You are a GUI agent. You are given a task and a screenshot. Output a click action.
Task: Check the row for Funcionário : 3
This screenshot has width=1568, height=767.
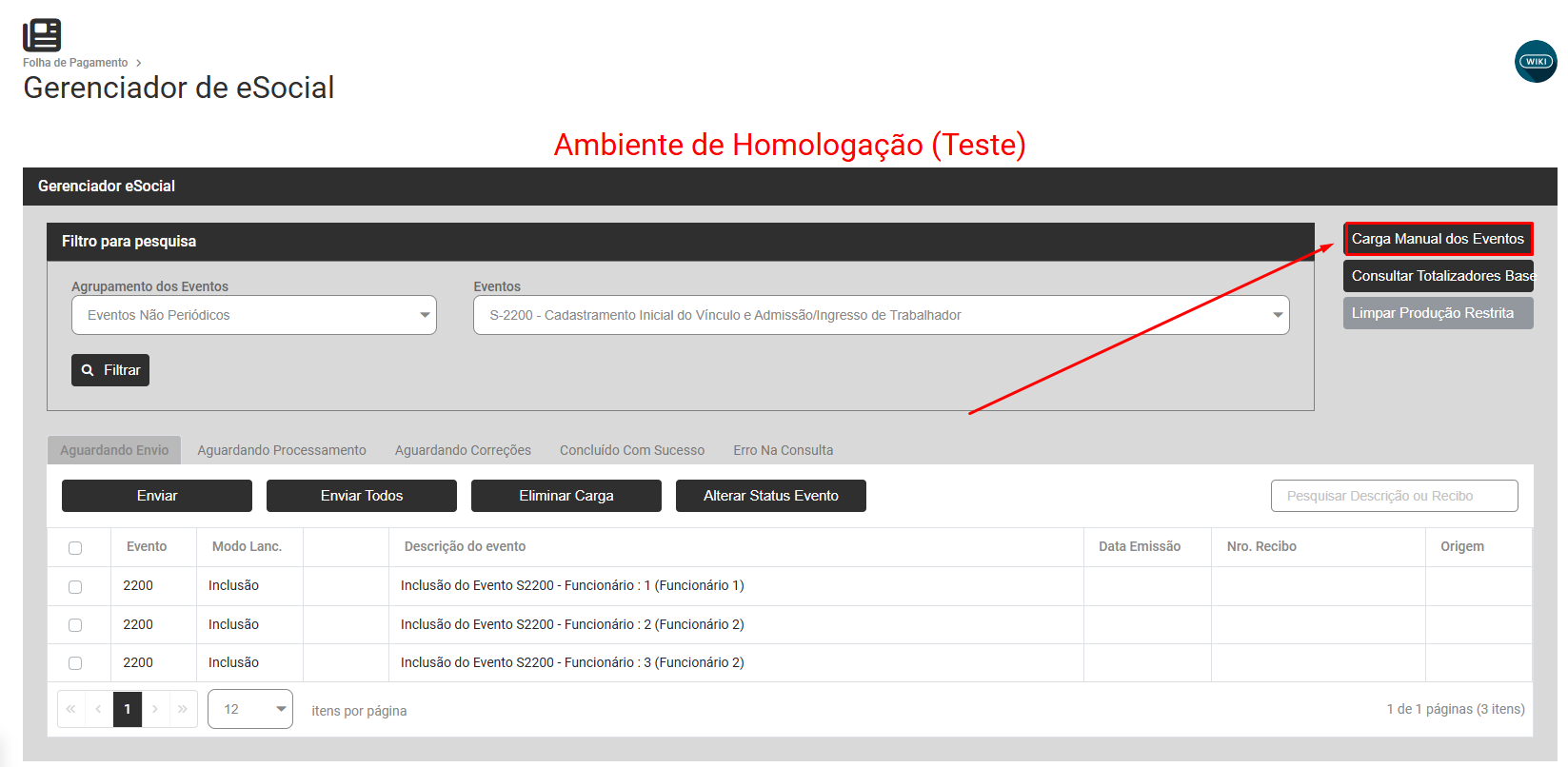75,663
